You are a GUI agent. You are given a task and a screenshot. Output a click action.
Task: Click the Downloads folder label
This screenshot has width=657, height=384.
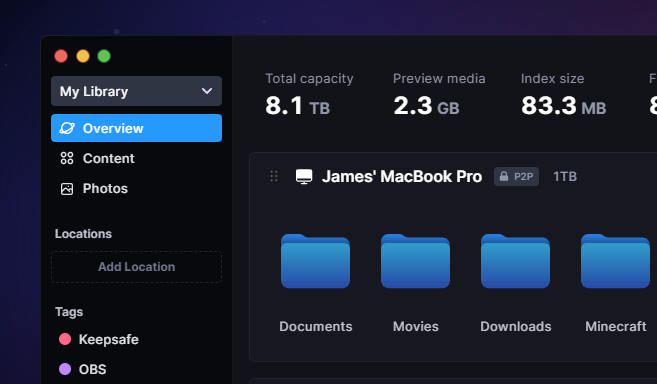click(516, 327)
